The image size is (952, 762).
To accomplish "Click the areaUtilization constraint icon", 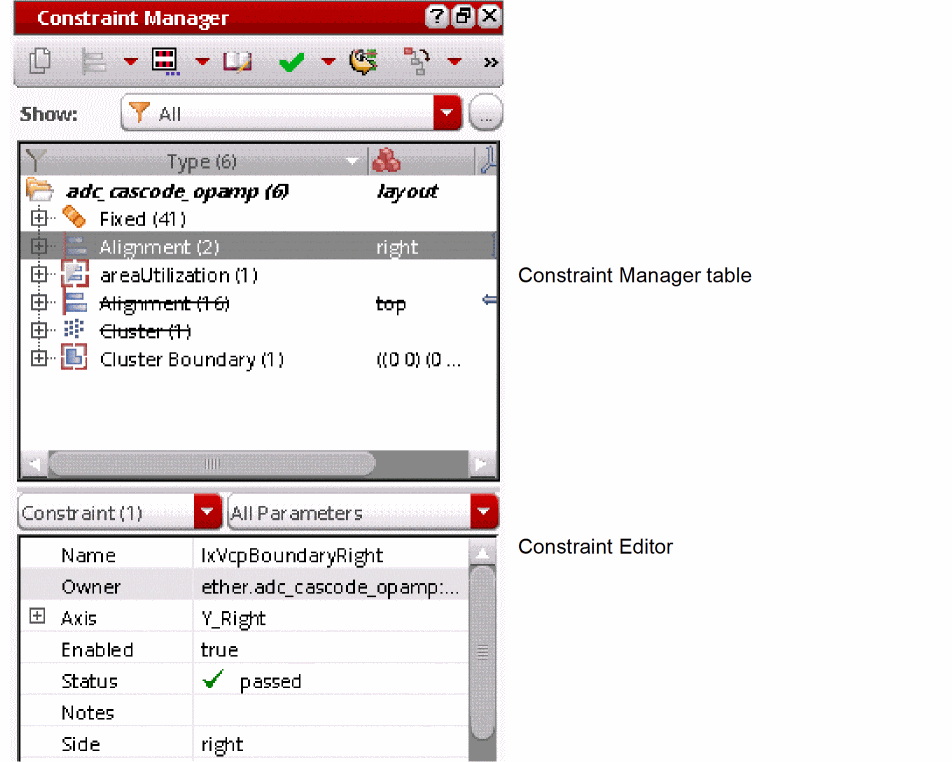I will pyautogui.click(x=75, y=274).
